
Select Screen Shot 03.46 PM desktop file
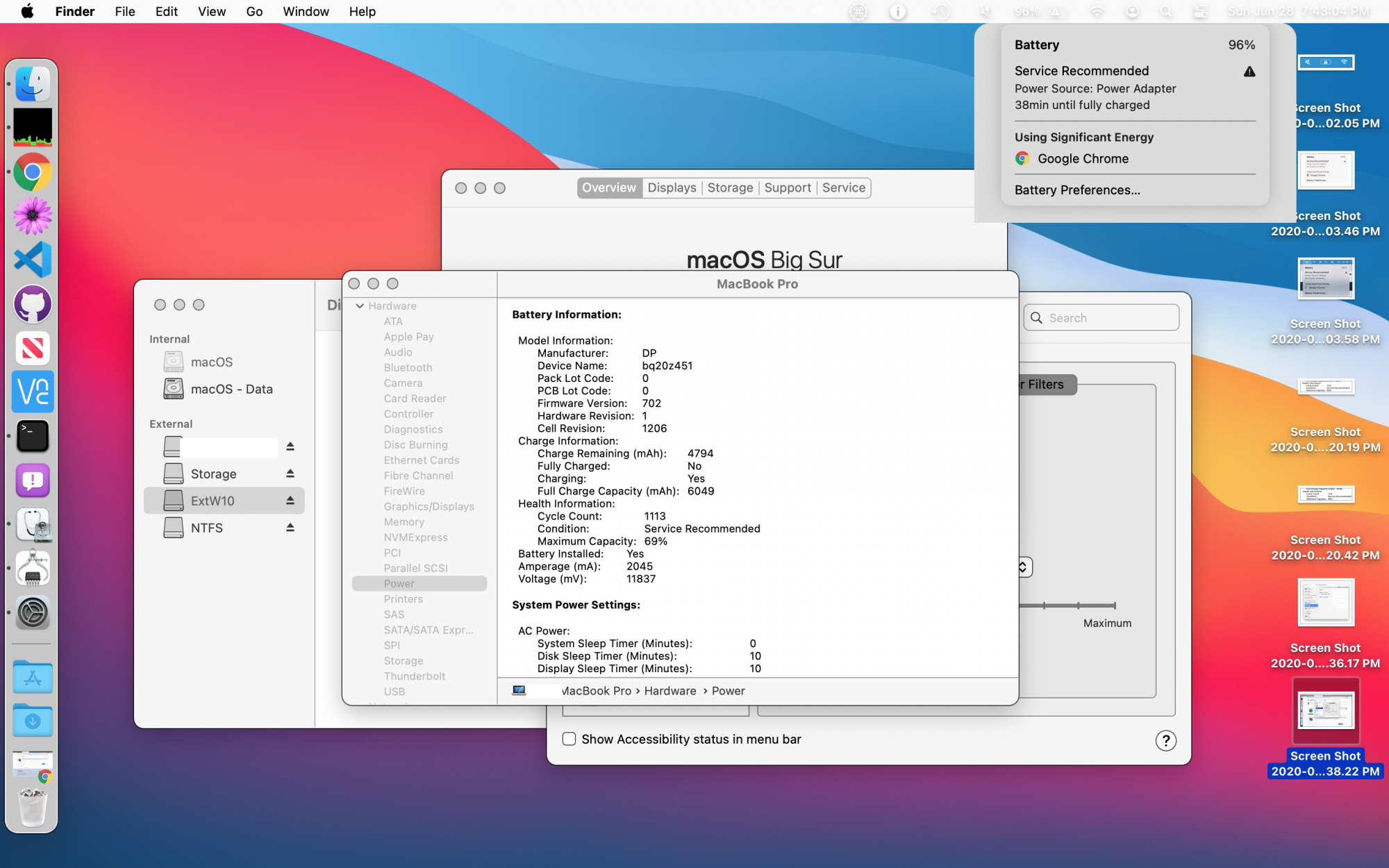pos(1326,194)
